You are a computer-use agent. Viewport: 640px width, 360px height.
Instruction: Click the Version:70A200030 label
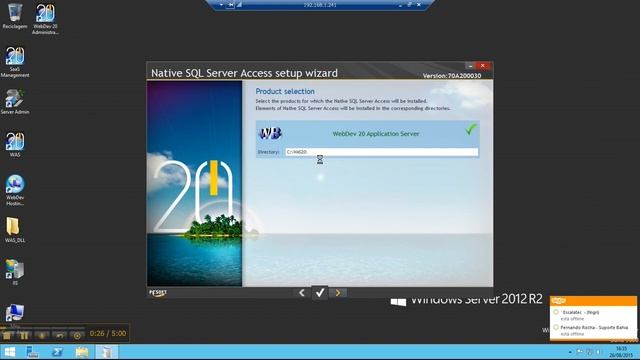coord(452,76)
